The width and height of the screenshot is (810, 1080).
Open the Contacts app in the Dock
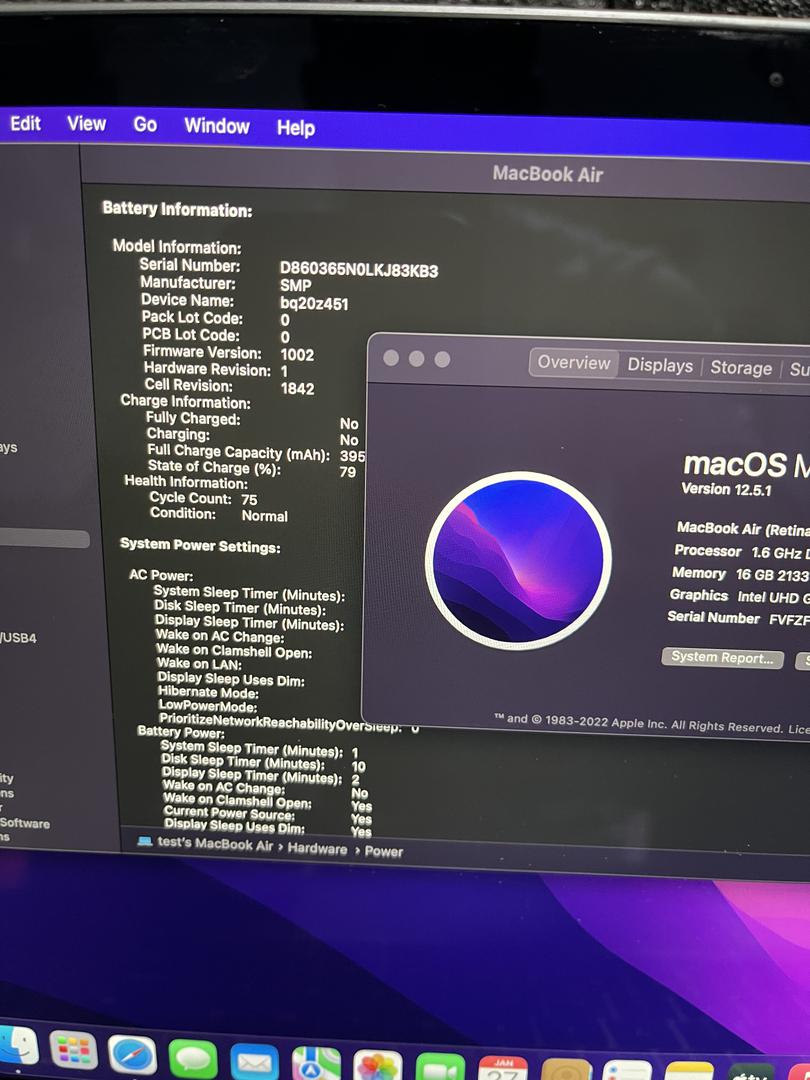(x=566, y=1070)
